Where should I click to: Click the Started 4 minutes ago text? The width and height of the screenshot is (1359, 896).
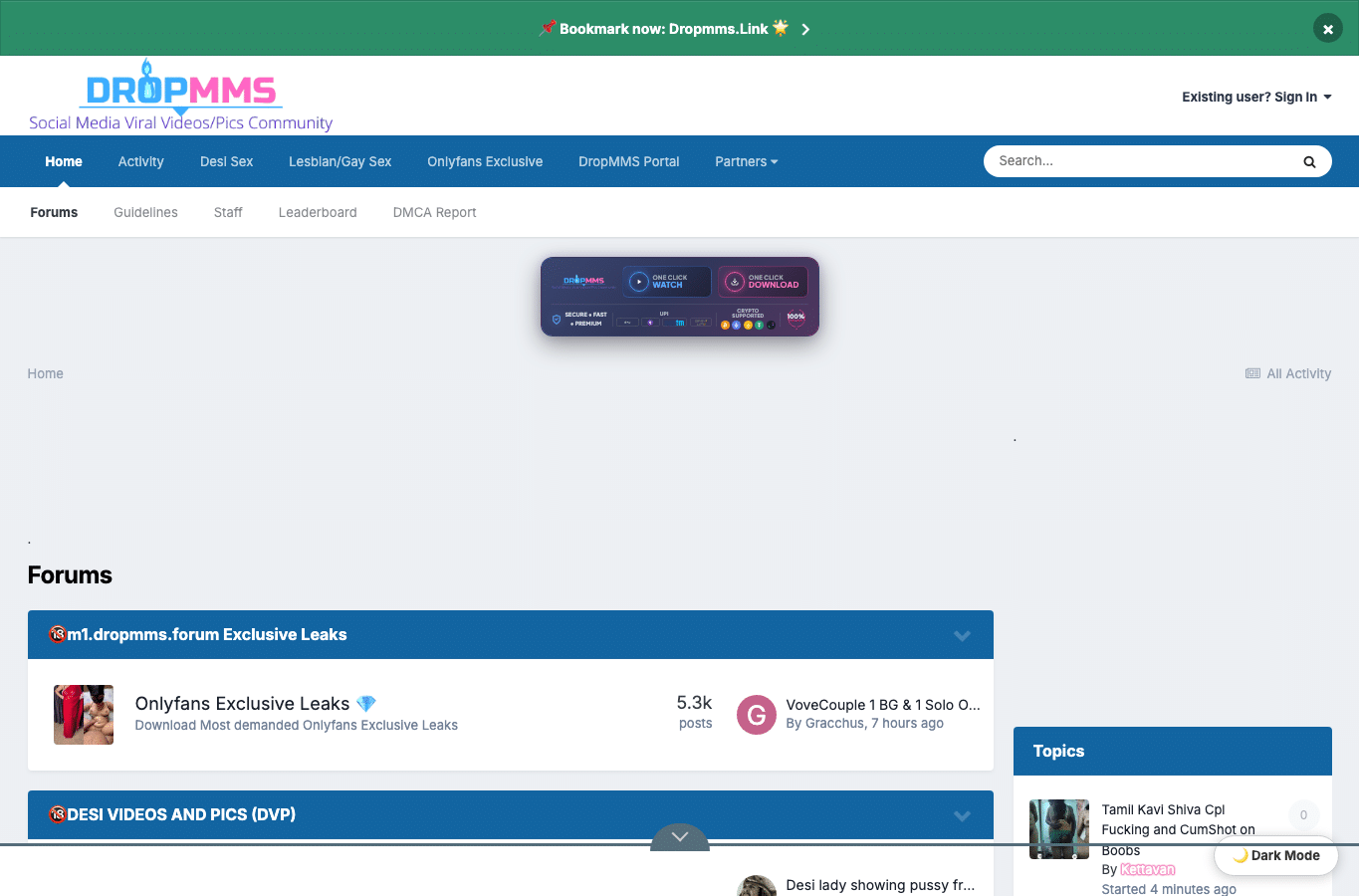pos(1169,889)
